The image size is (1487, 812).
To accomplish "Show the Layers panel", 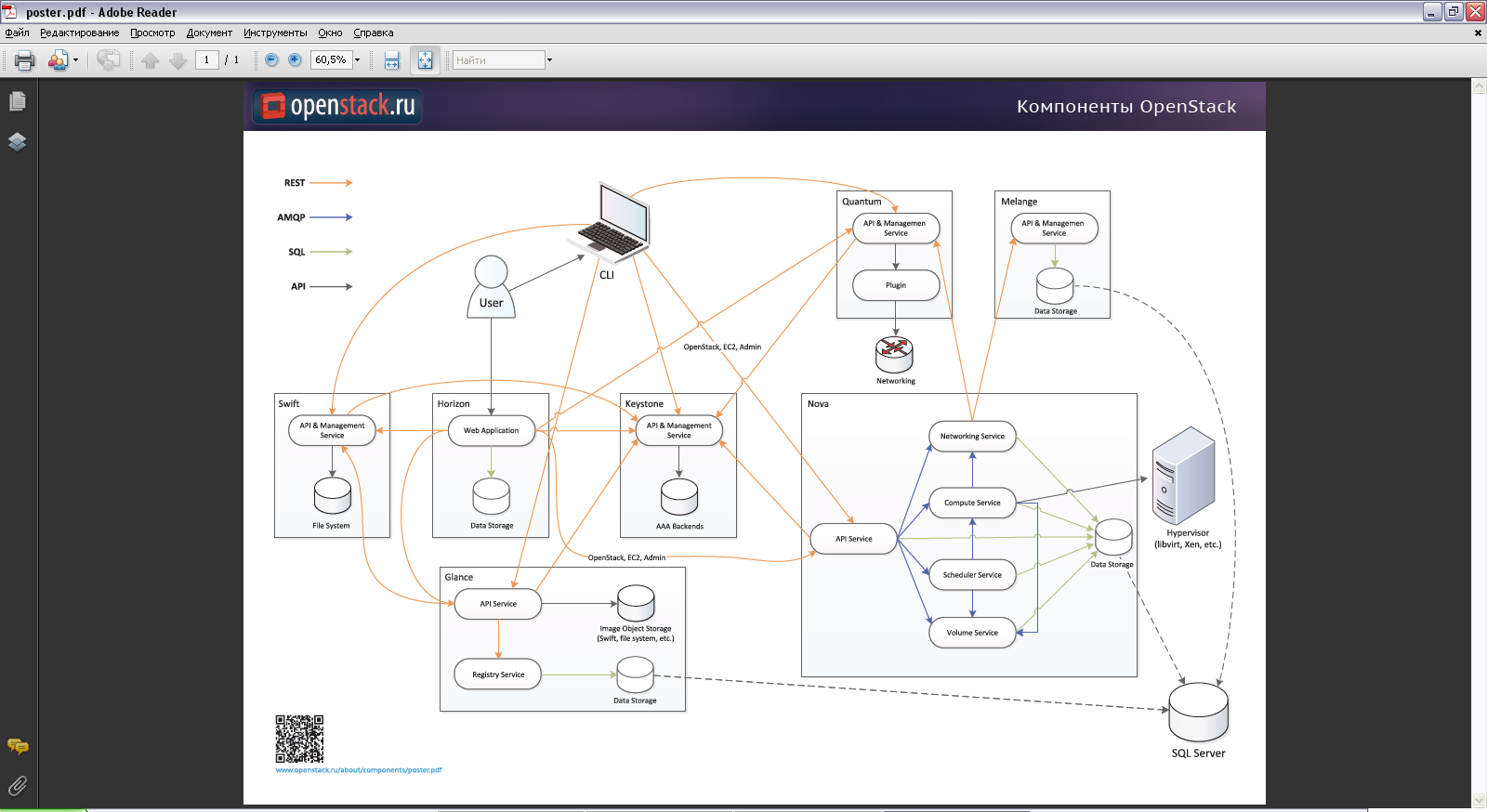I will (x=17, y=142).
